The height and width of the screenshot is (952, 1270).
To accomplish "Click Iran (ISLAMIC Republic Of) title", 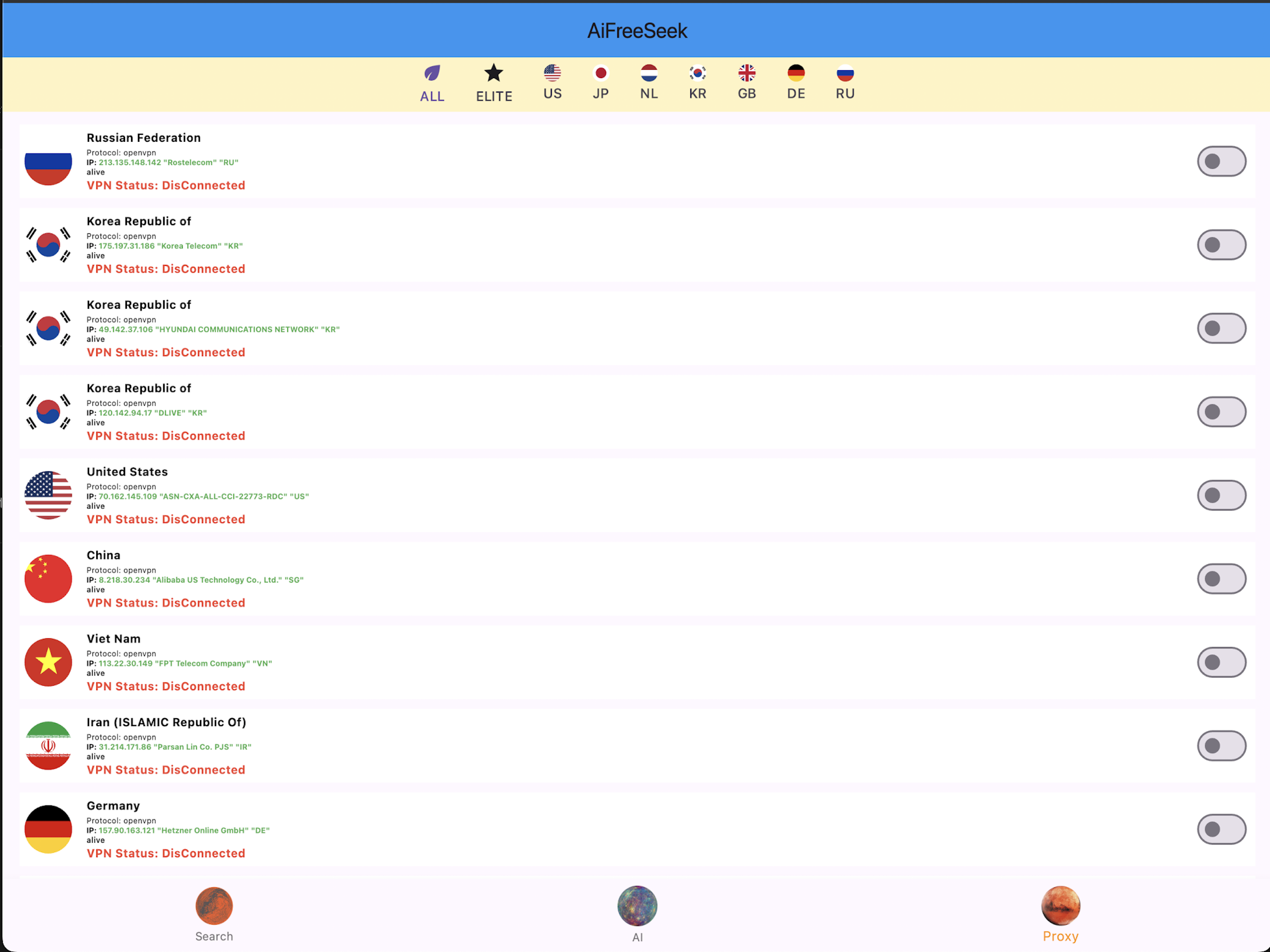I will pyautogui.click(x=166, y=722).
